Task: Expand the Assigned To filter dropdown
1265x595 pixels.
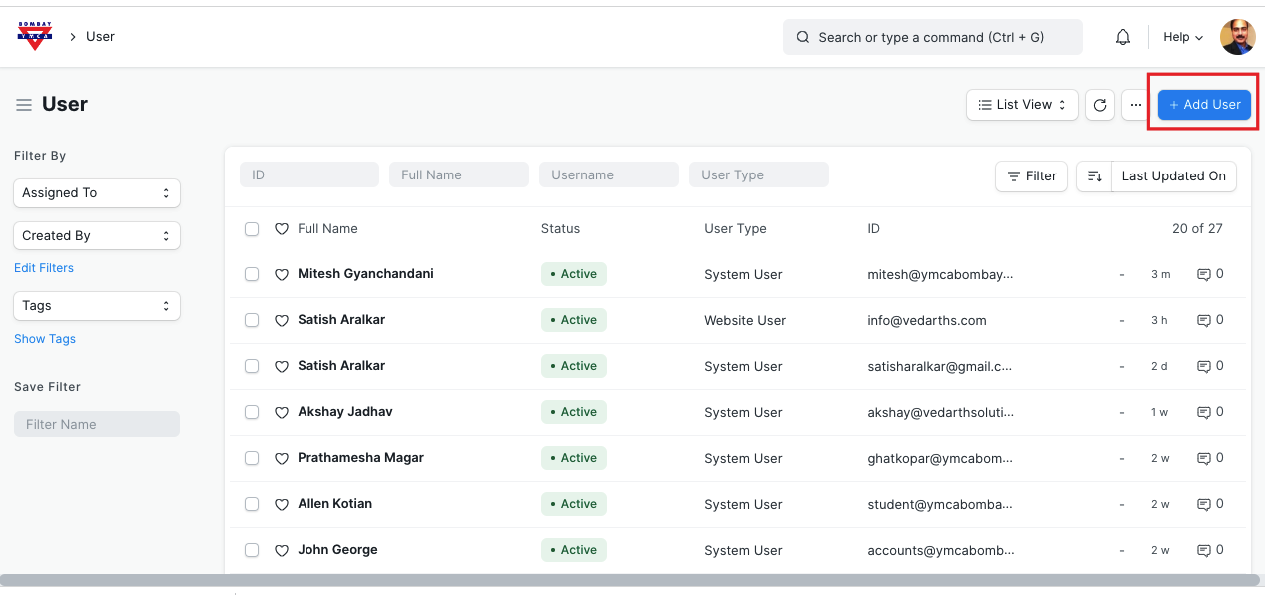Action: (97, 193)
